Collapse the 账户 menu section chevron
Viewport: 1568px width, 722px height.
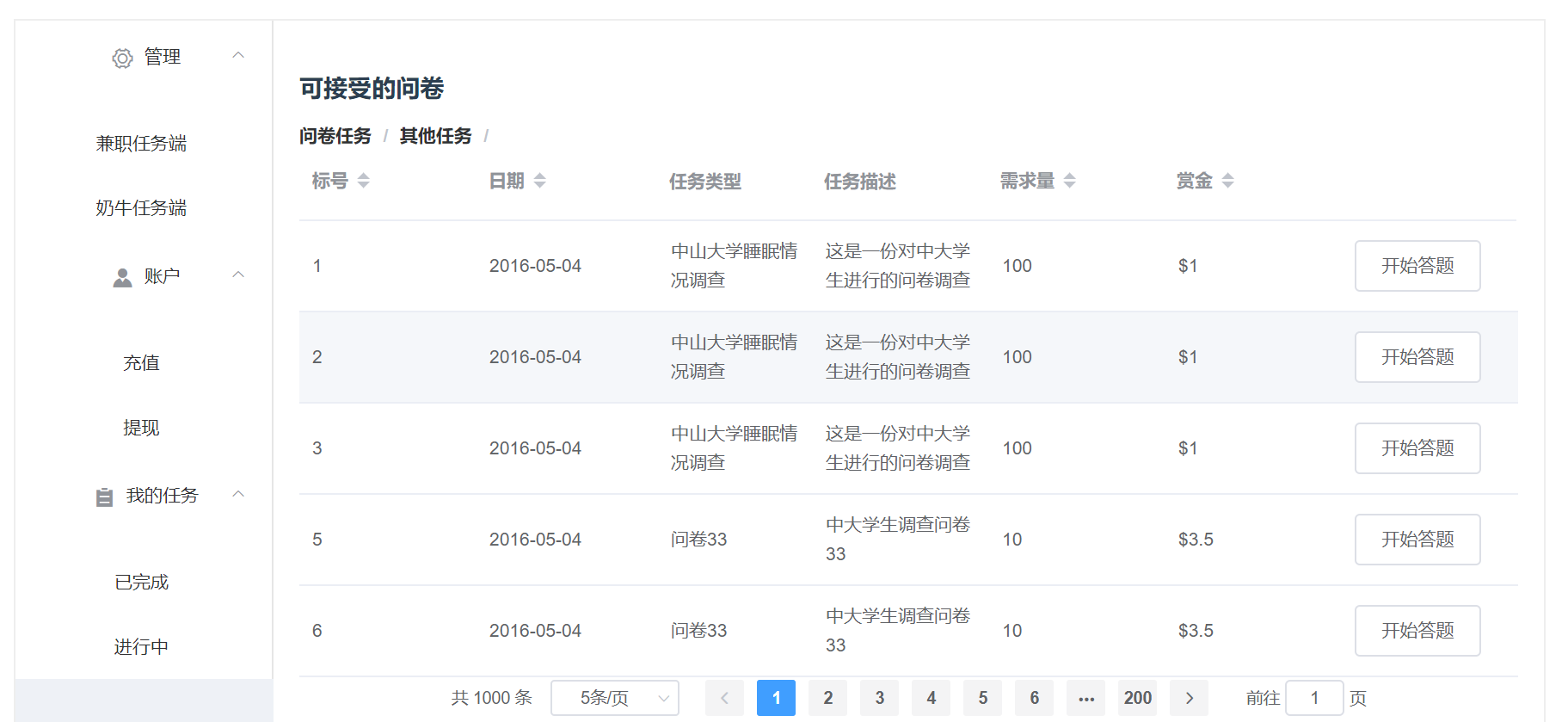(x=239, y=275)
